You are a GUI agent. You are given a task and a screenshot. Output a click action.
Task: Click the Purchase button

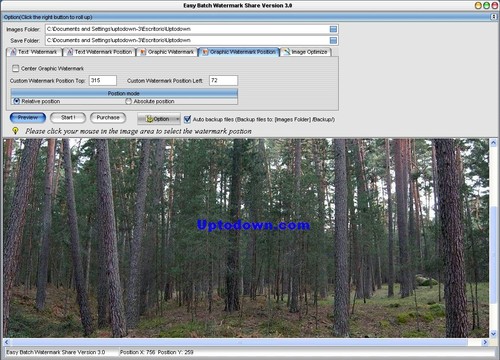pyautogui.click(x=108, y=118)
